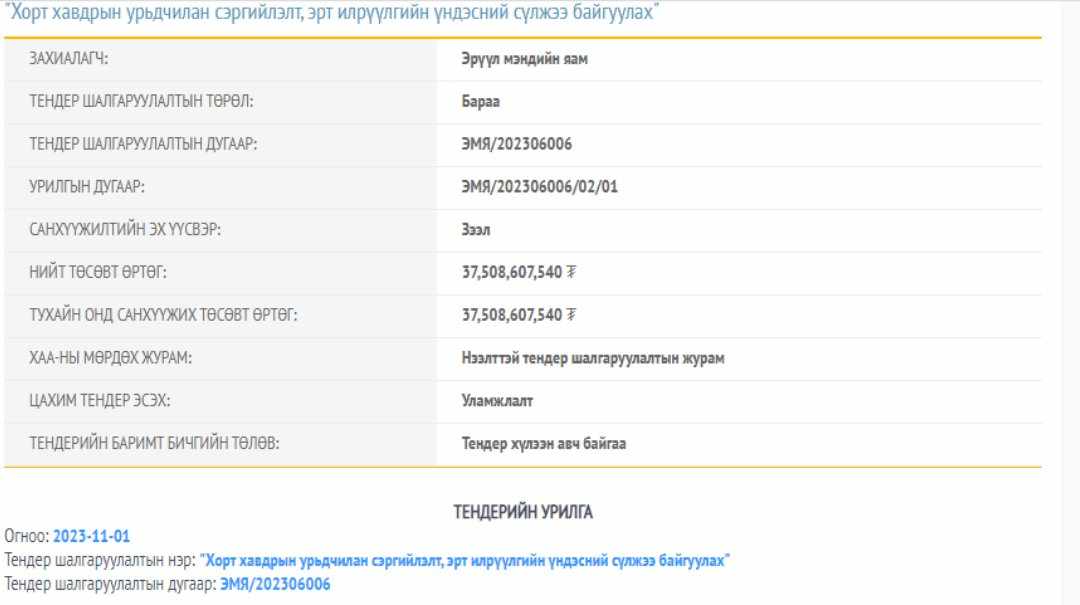This screenshot has width=1080, height=605.
Task: Click the bottom ЭМЯ/202306006 tender number link
Action: 275,584
